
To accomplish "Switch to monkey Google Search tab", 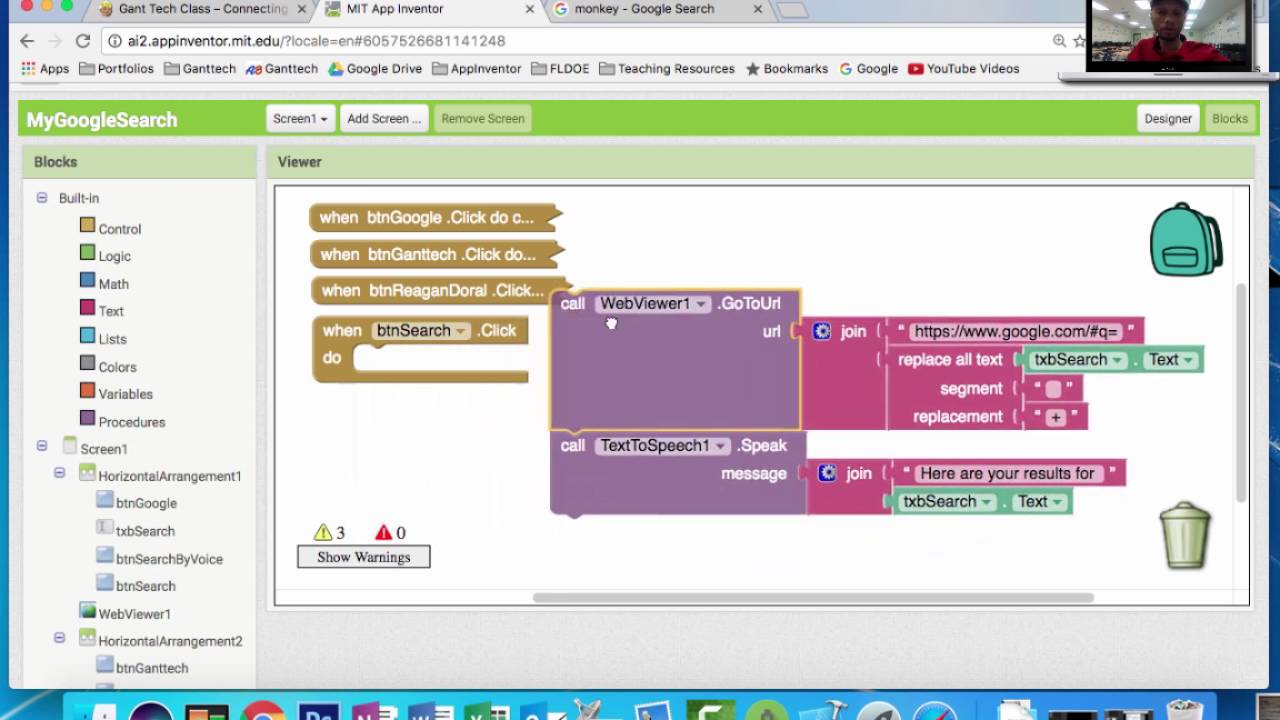I will [x=654, y=9].
